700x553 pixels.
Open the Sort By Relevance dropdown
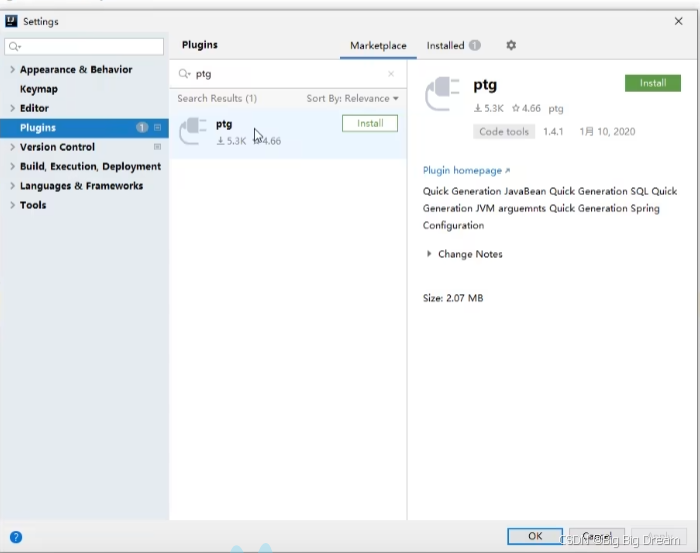[352, 98]
